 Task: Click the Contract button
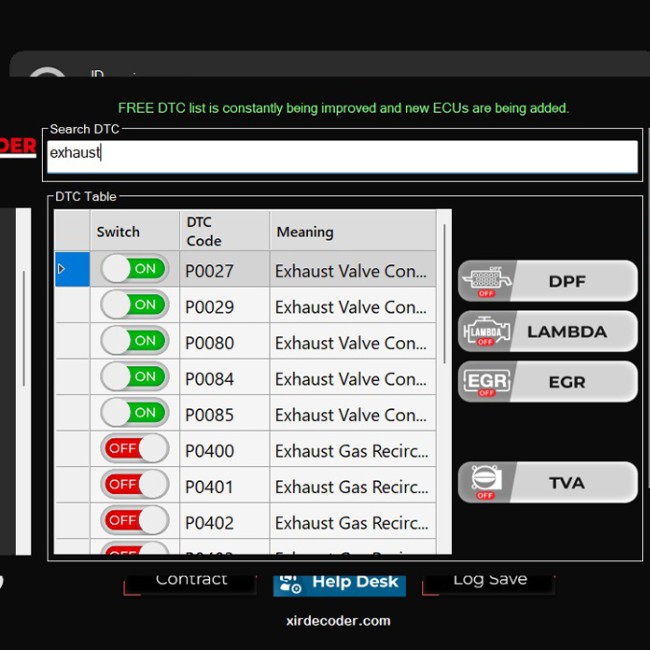pyautogui.click(x=191, y=585)
